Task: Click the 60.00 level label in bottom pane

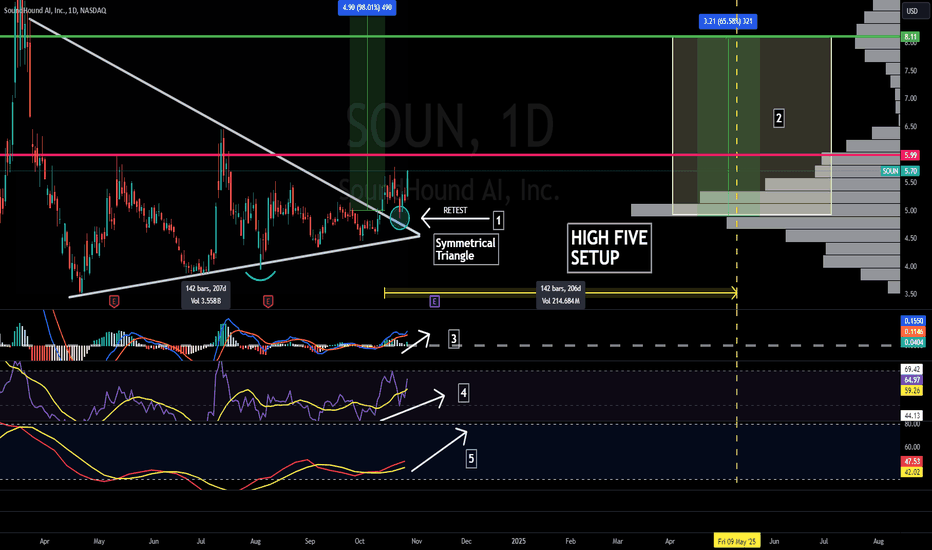Action: (912, 447)
